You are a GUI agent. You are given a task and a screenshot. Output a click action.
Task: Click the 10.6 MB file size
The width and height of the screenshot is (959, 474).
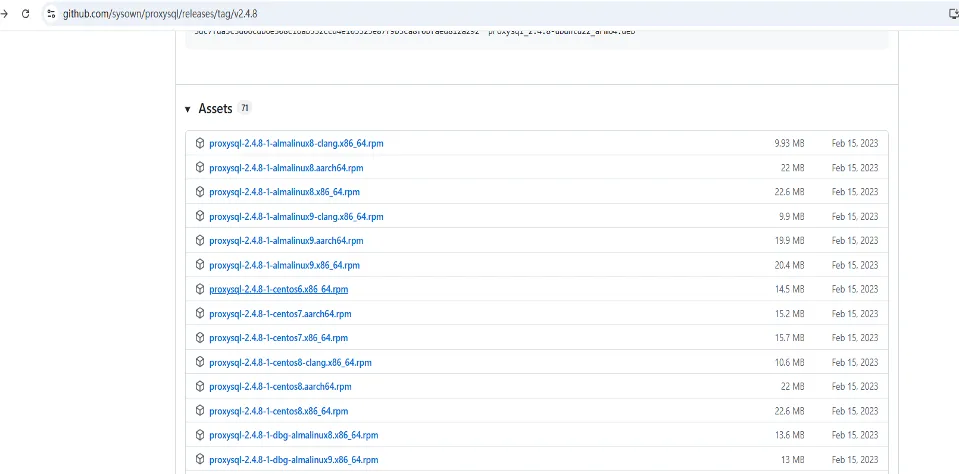pyautogui.click(x=790, y=362)
